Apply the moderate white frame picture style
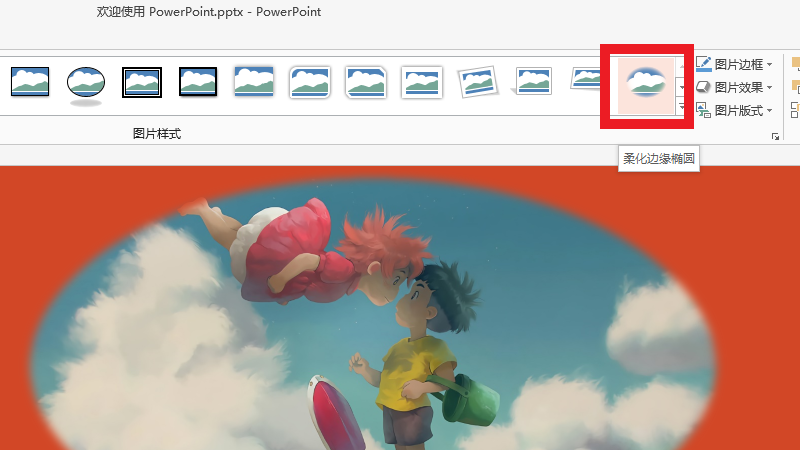This screenshot has height=450, width=800. [x=422, y=82]
